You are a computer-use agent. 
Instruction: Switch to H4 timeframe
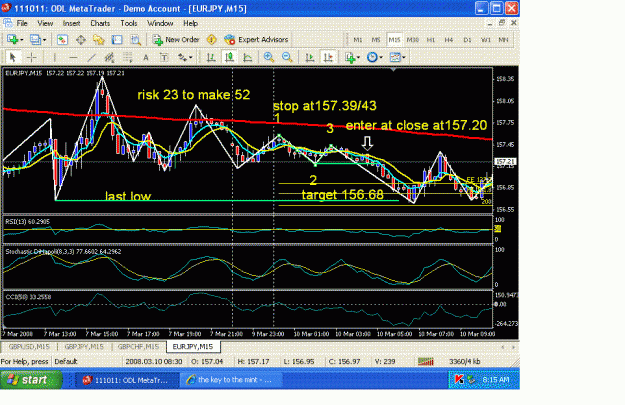(449, 40)
